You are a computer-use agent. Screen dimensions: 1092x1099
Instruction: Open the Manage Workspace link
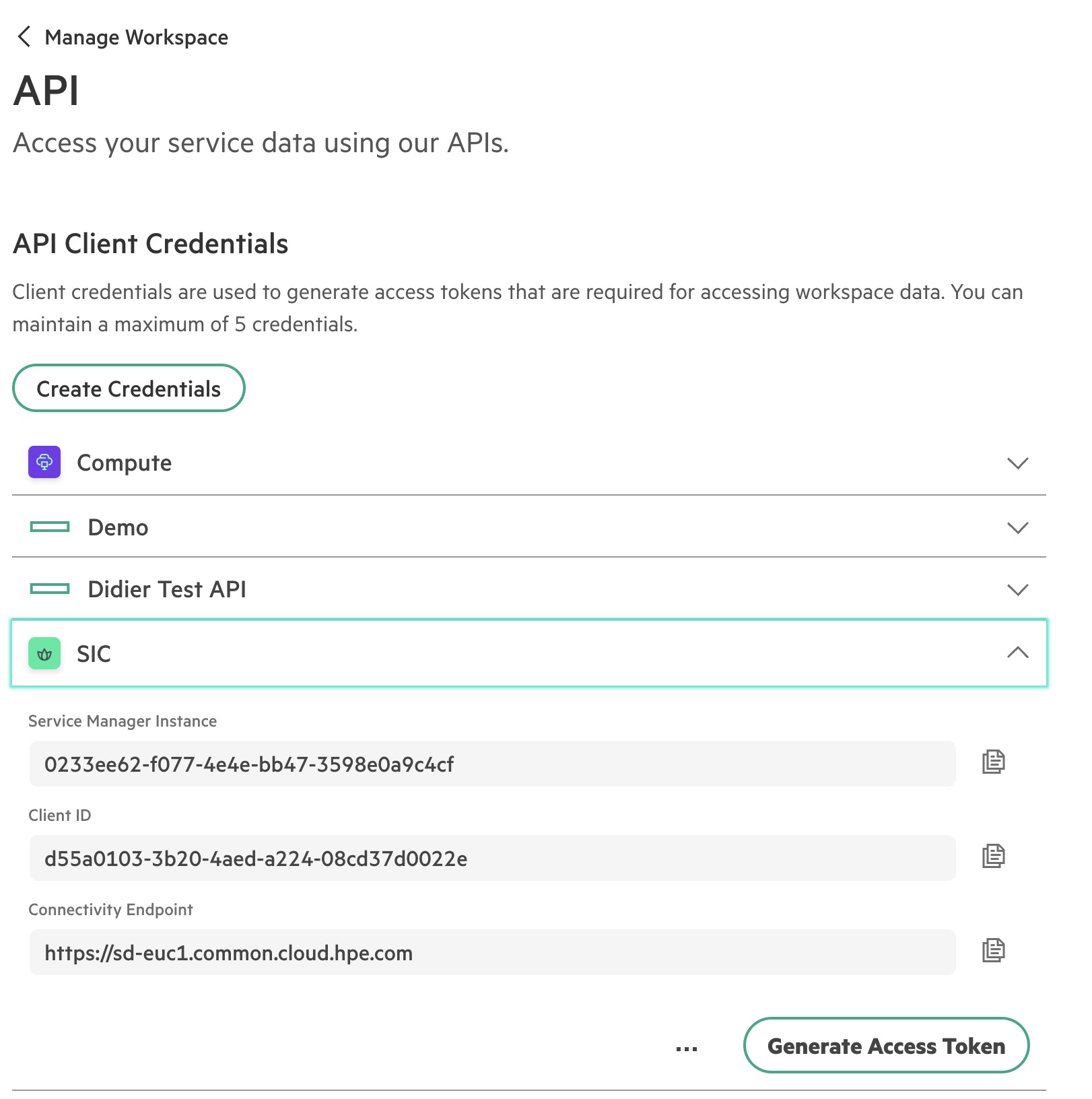(x=136, y=38)
